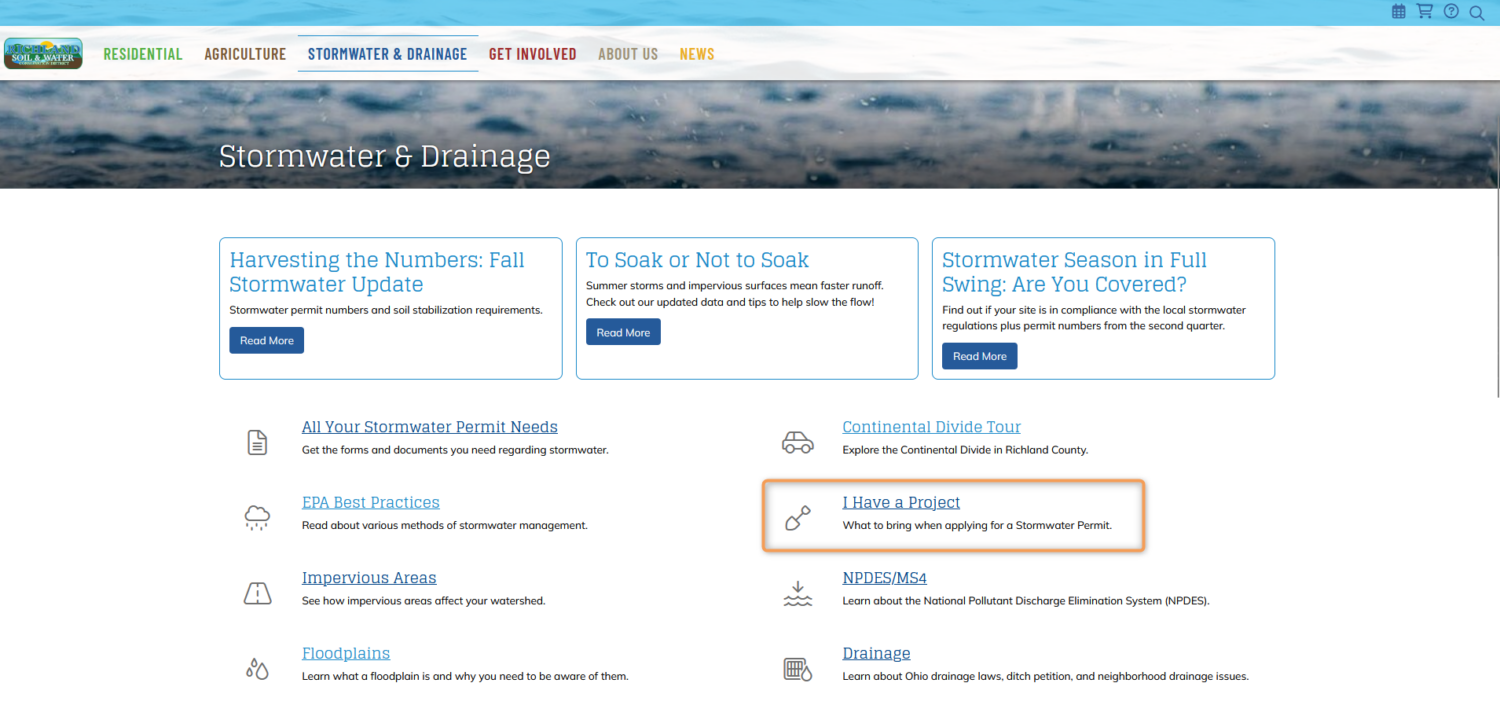Click the help question mark icon

pos(1451,11)
